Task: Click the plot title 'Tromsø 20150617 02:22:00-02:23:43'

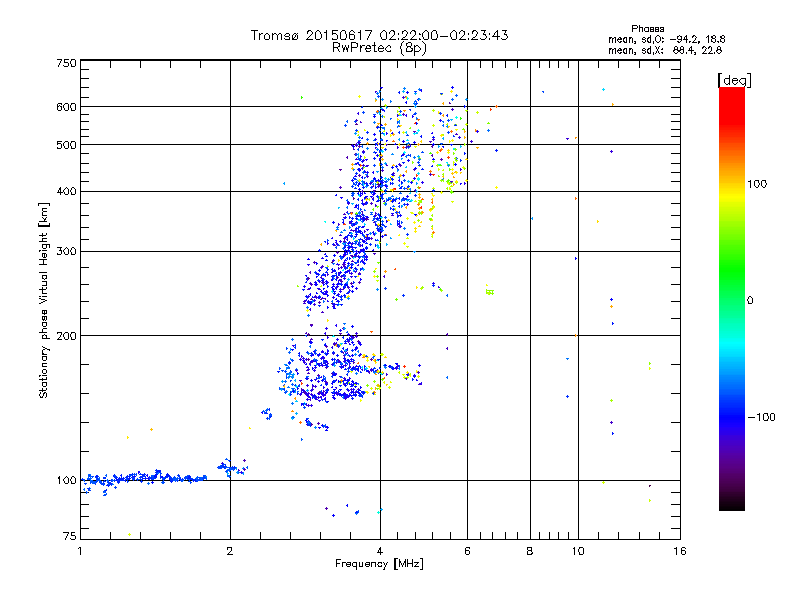Action: pos(379,35)
